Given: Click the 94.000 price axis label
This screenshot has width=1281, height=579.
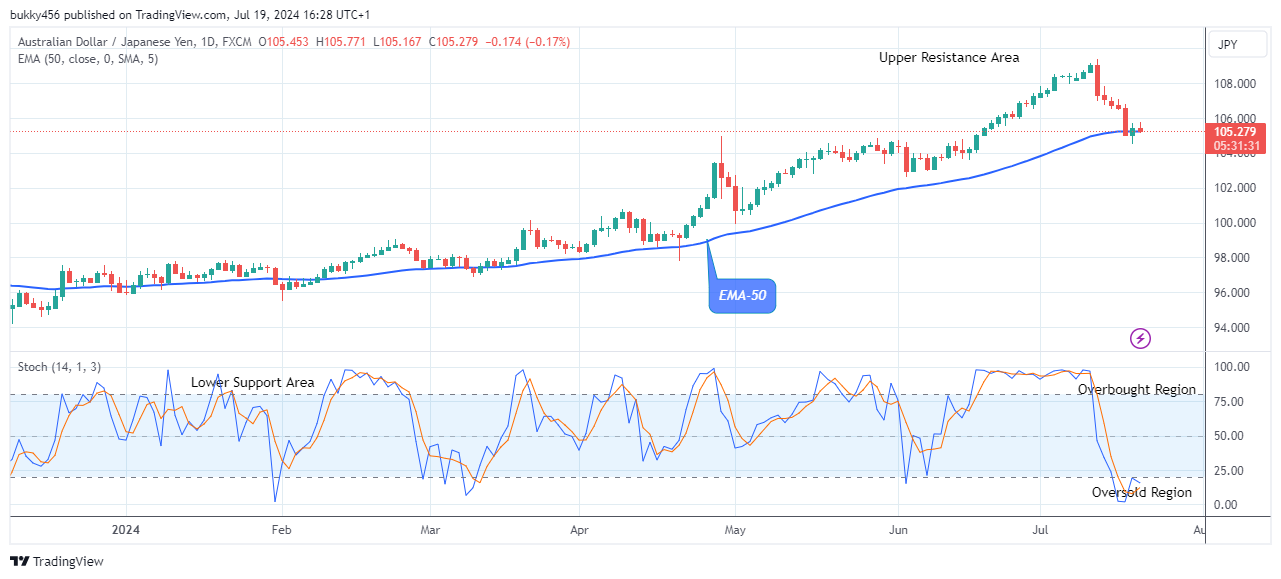Looking at the screenshot, I should tap(1235, 328).
